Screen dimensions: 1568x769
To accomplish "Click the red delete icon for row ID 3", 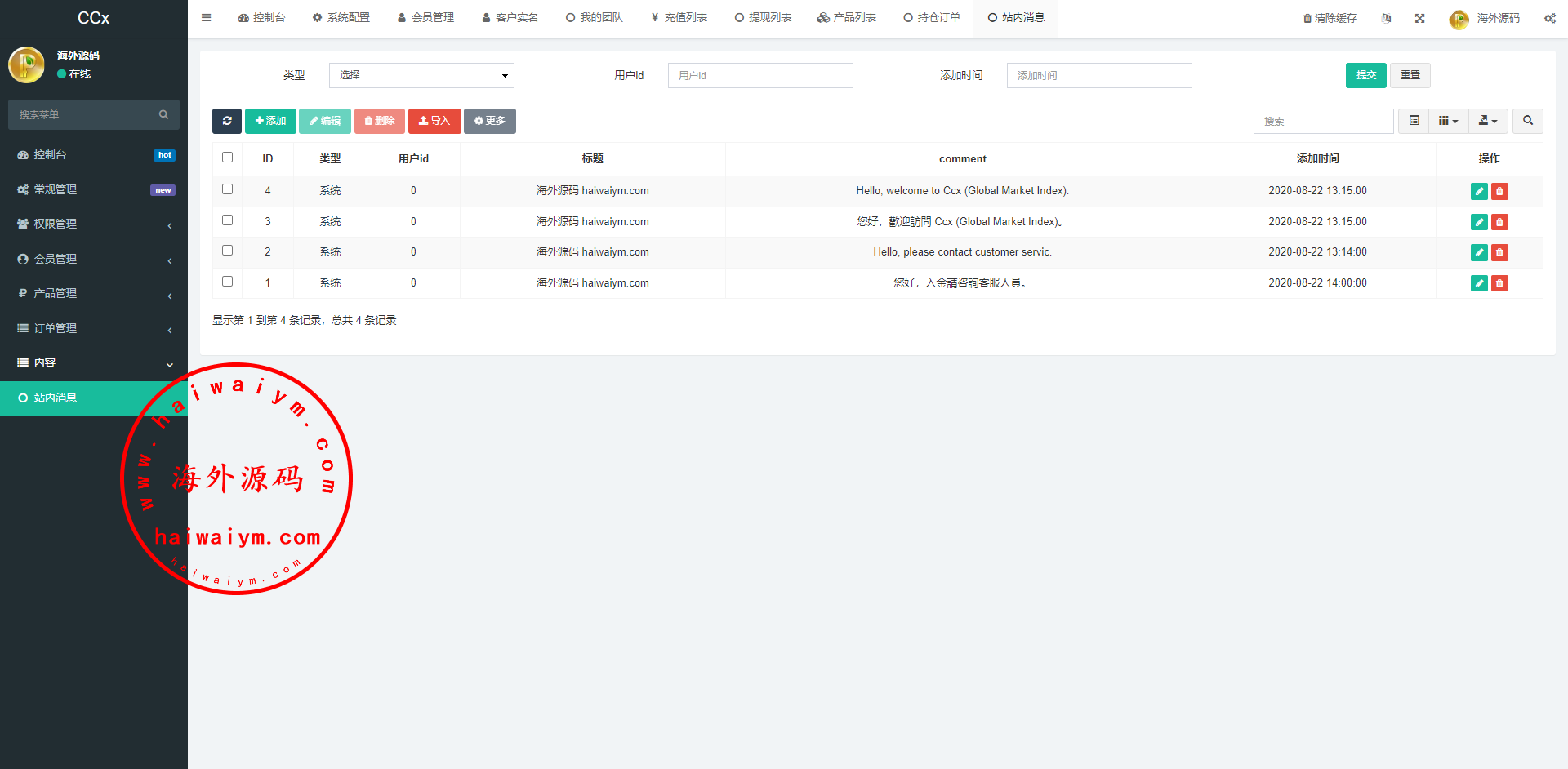I will [x=1499, y=222].
